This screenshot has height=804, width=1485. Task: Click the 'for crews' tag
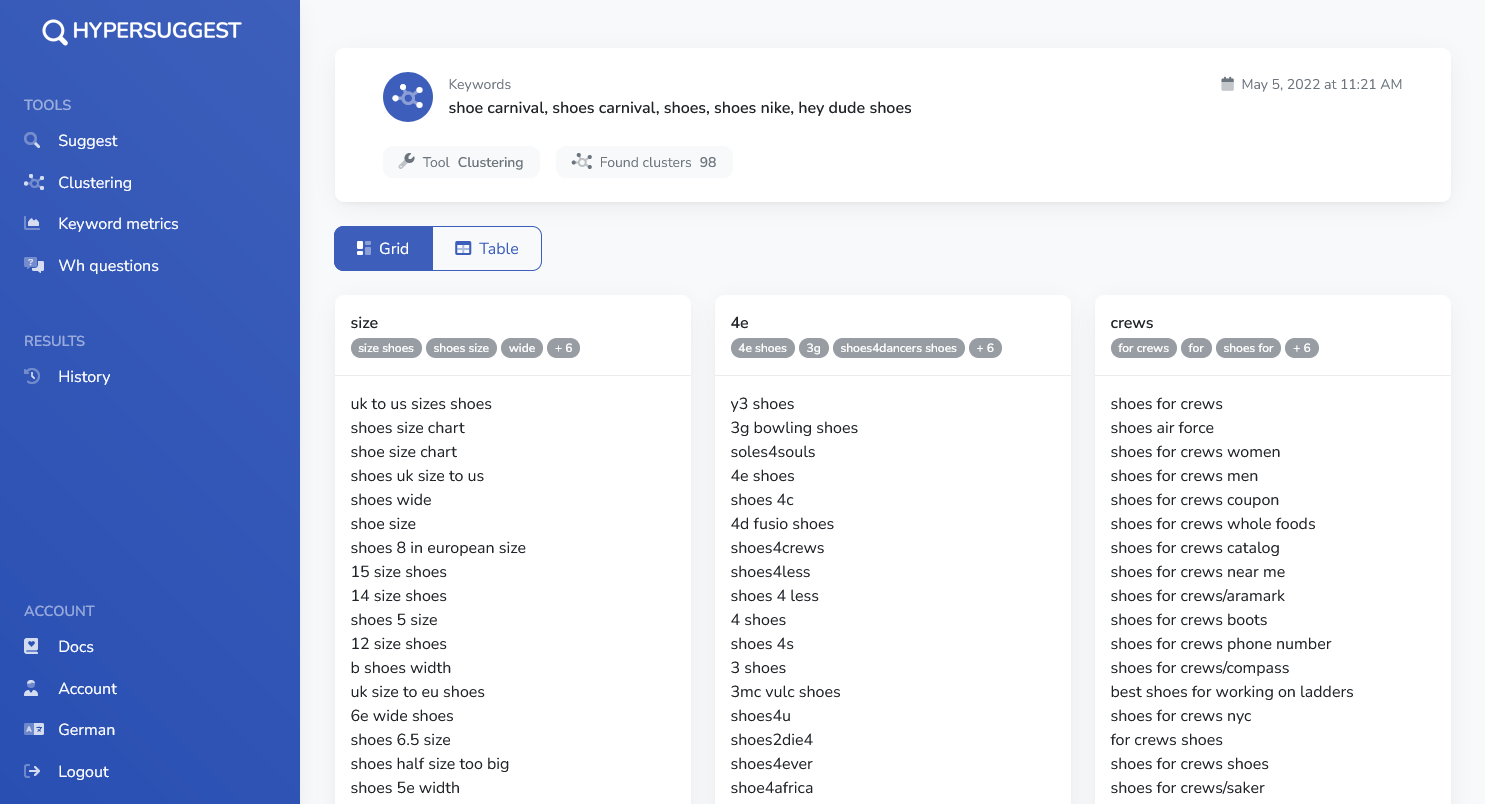coord(1144,348)
